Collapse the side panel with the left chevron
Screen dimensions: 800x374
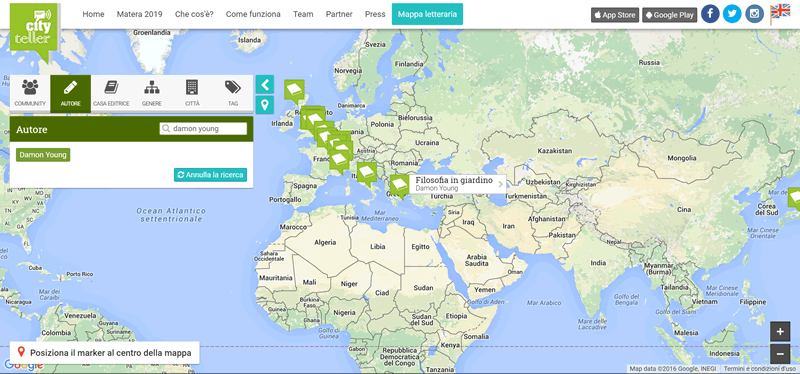(x=265, y=84)
